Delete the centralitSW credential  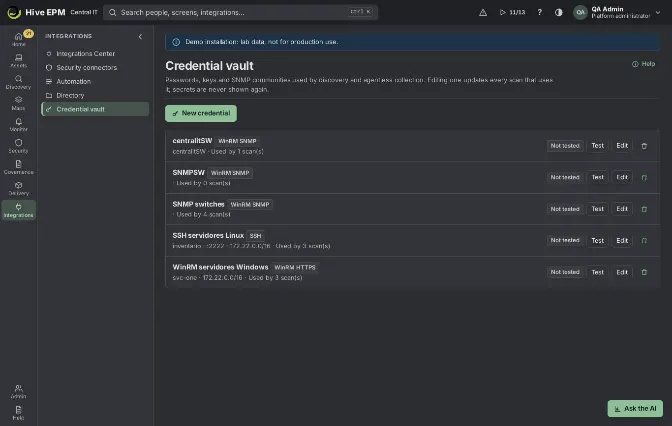click(x=644, y=146)
